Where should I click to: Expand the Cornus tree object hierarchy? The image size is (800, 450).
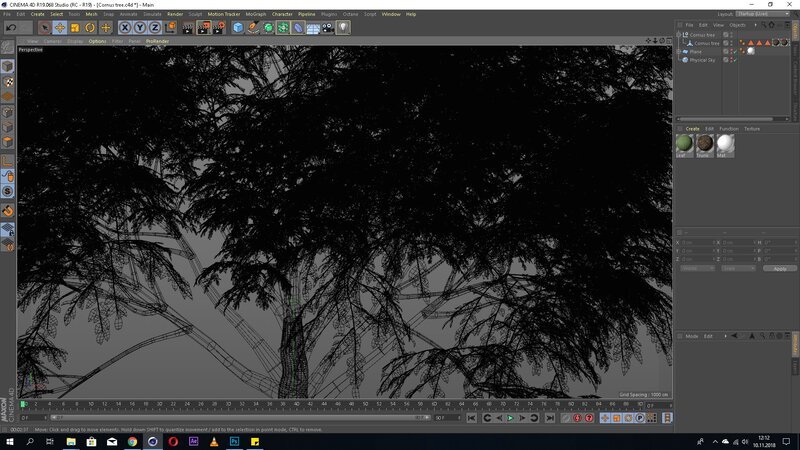coord(680,34)
